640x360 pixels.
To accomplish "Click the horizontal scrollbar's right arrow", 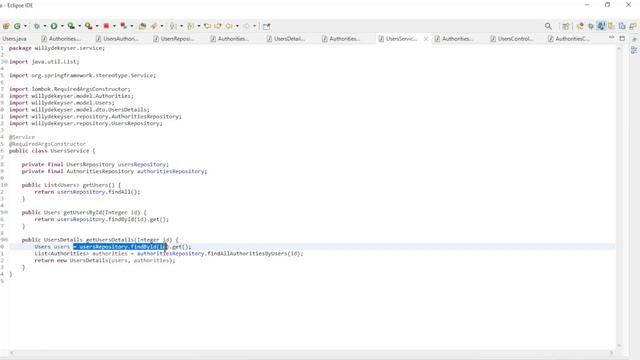I will 612,353.
